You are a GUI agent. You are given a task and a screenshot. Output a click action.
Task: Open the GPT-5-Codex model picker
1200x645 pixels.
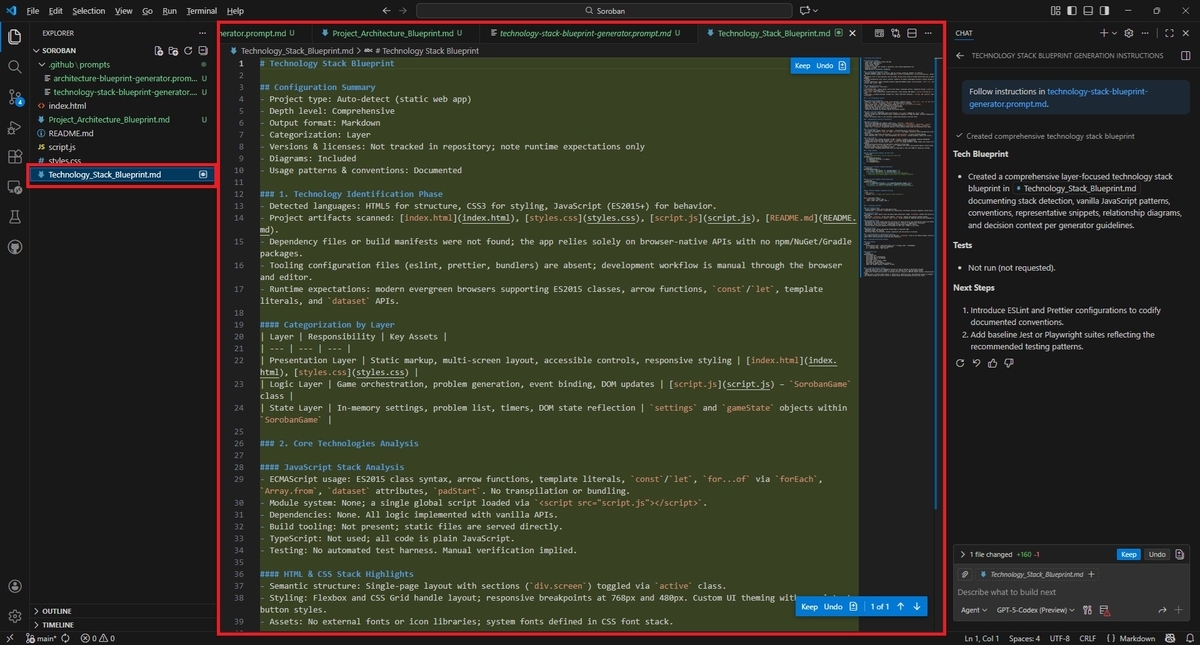pyautogui.click(x=1035, y=610)
